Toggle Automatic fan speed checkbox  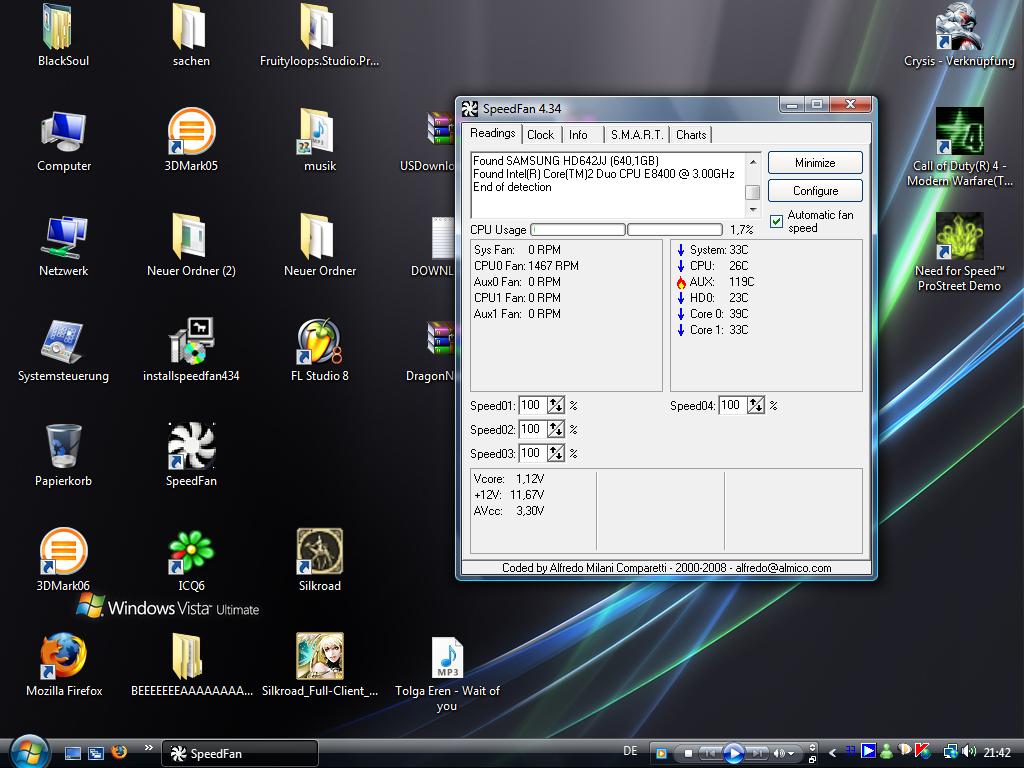[776, 221]
